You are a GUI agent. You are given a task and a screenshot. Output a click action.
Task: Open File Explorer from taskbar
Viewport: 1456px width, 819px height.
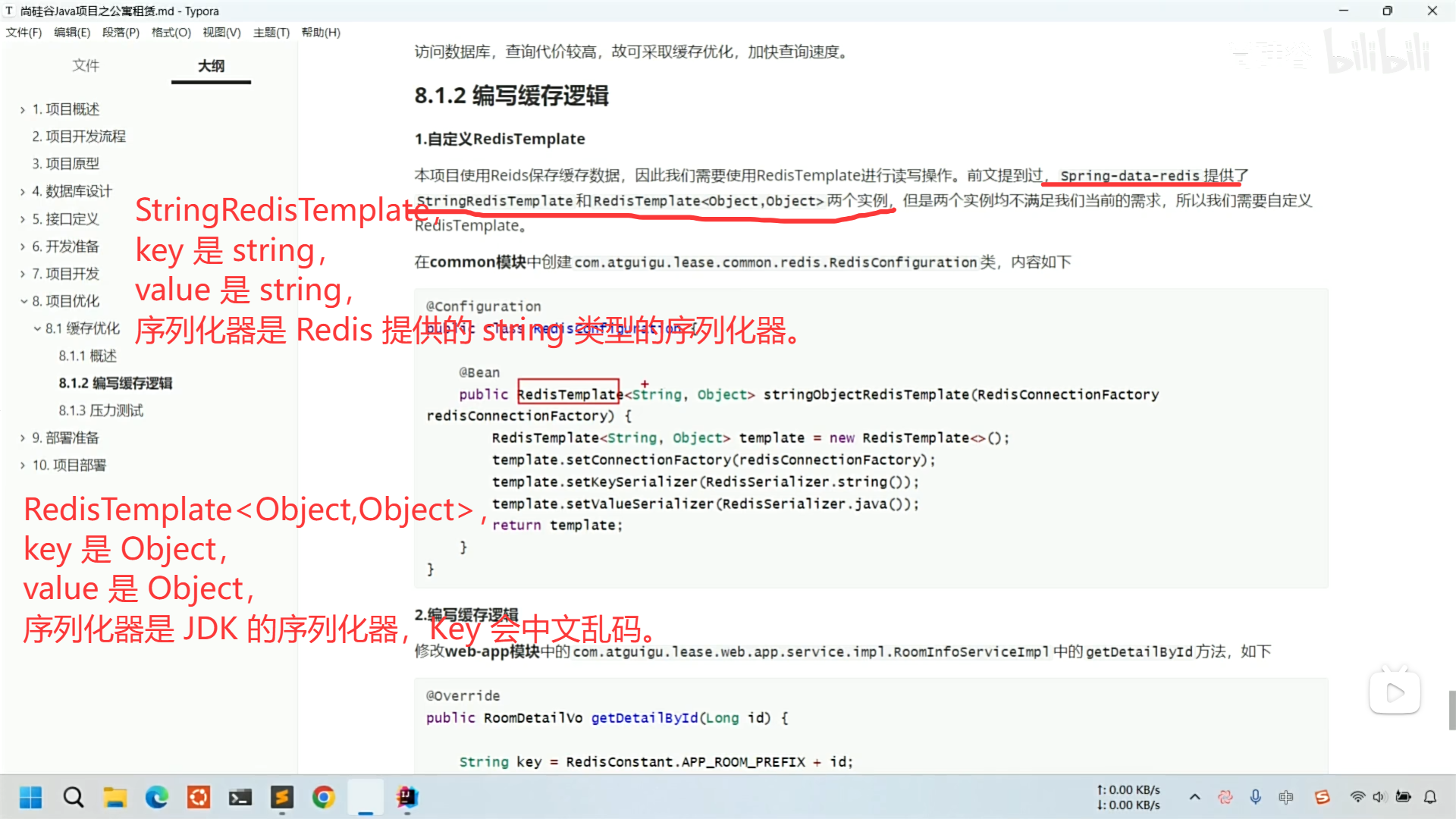[115, 797]
